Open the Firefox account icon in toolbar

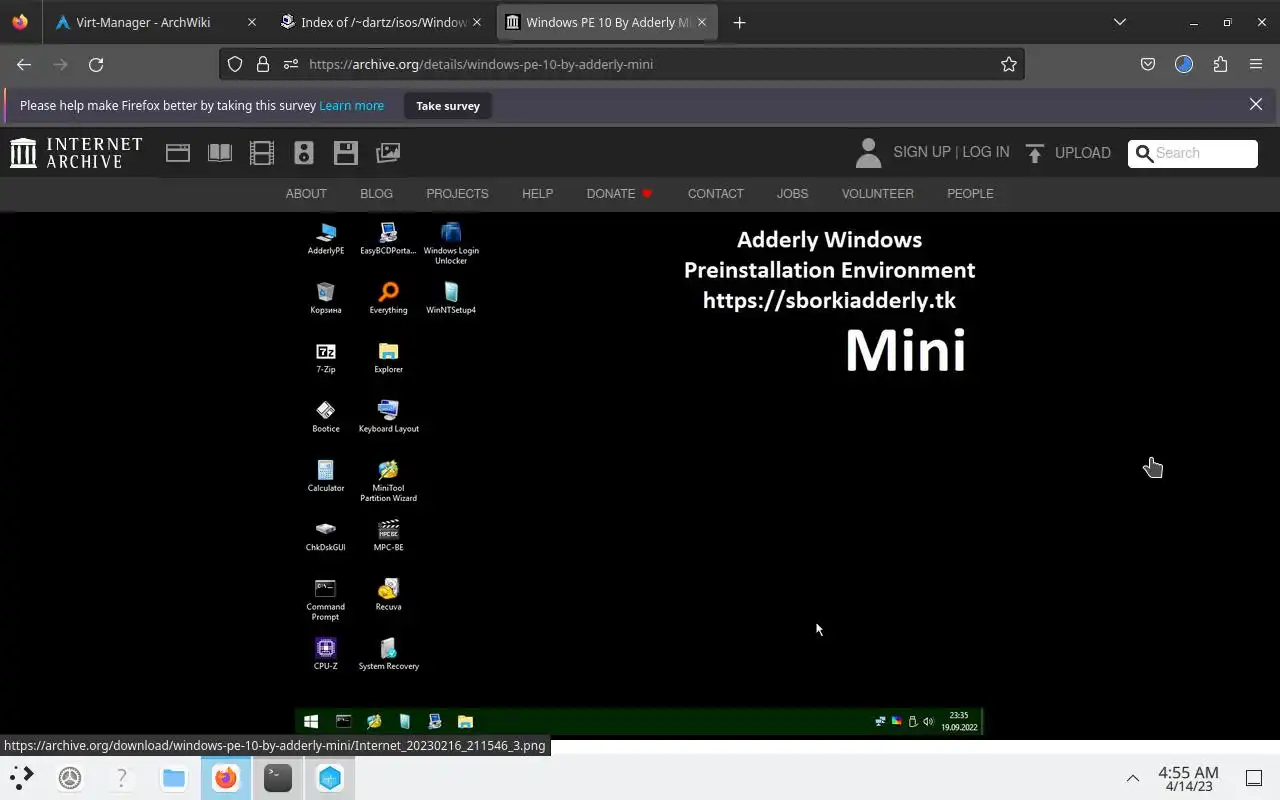(x=1184, y=64)
